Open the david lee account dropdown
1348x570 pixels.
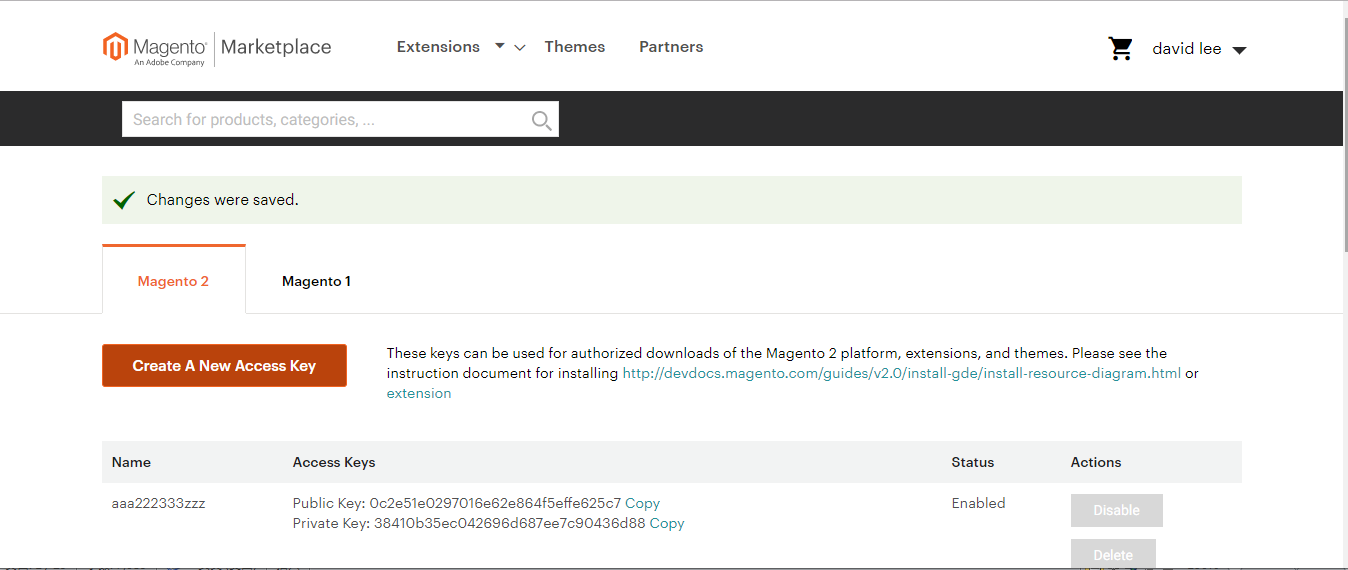[1199, 49]
